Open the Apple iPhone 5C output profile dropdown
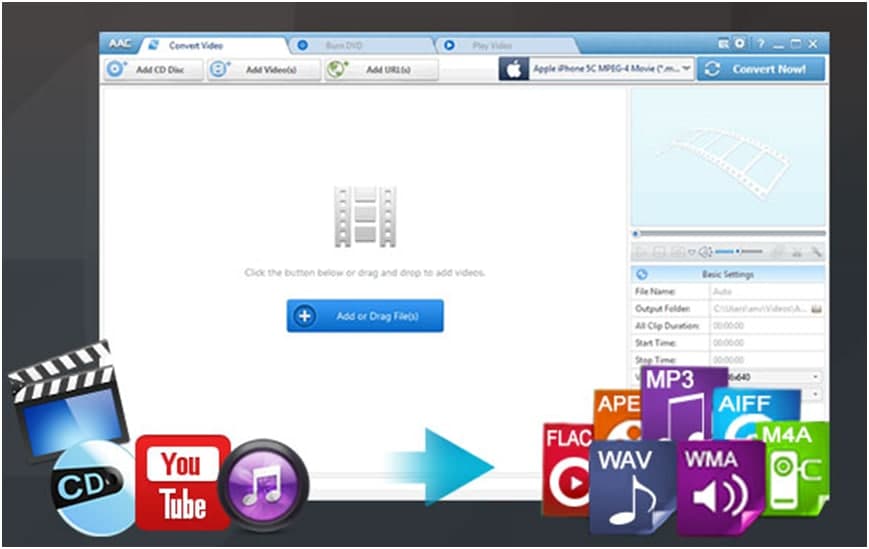 (x=611, y=69)
